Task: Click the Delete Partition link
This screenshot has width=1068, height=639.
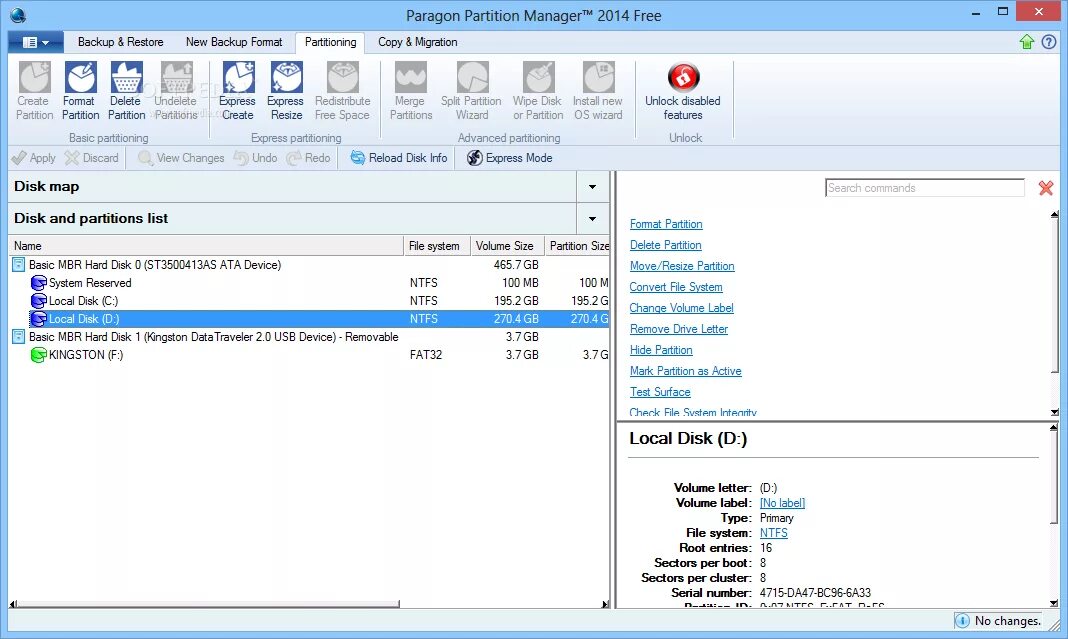Action: coord(665,245)
